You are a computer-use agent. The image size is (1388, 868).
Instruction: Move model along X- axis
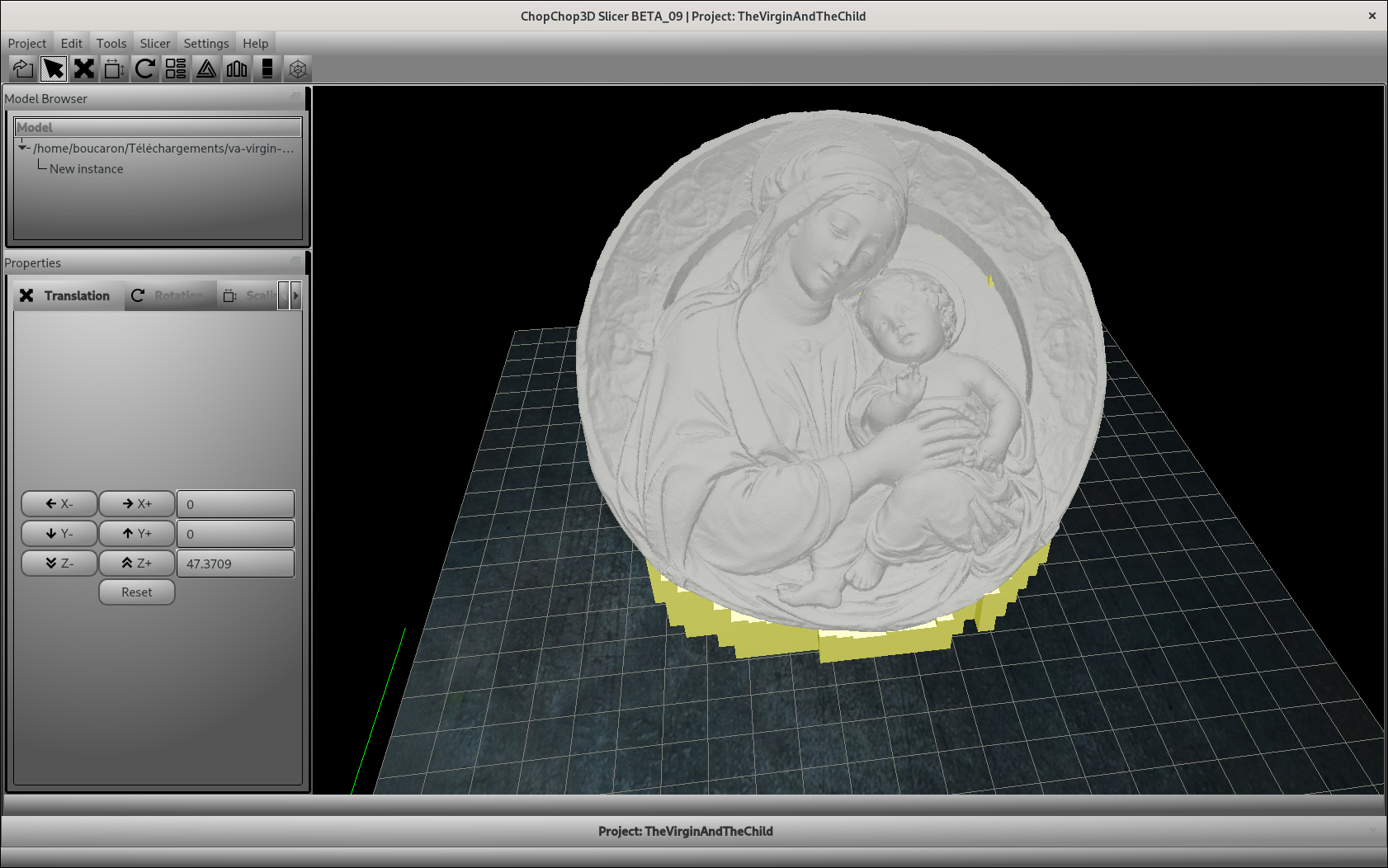tap(59, 503)
